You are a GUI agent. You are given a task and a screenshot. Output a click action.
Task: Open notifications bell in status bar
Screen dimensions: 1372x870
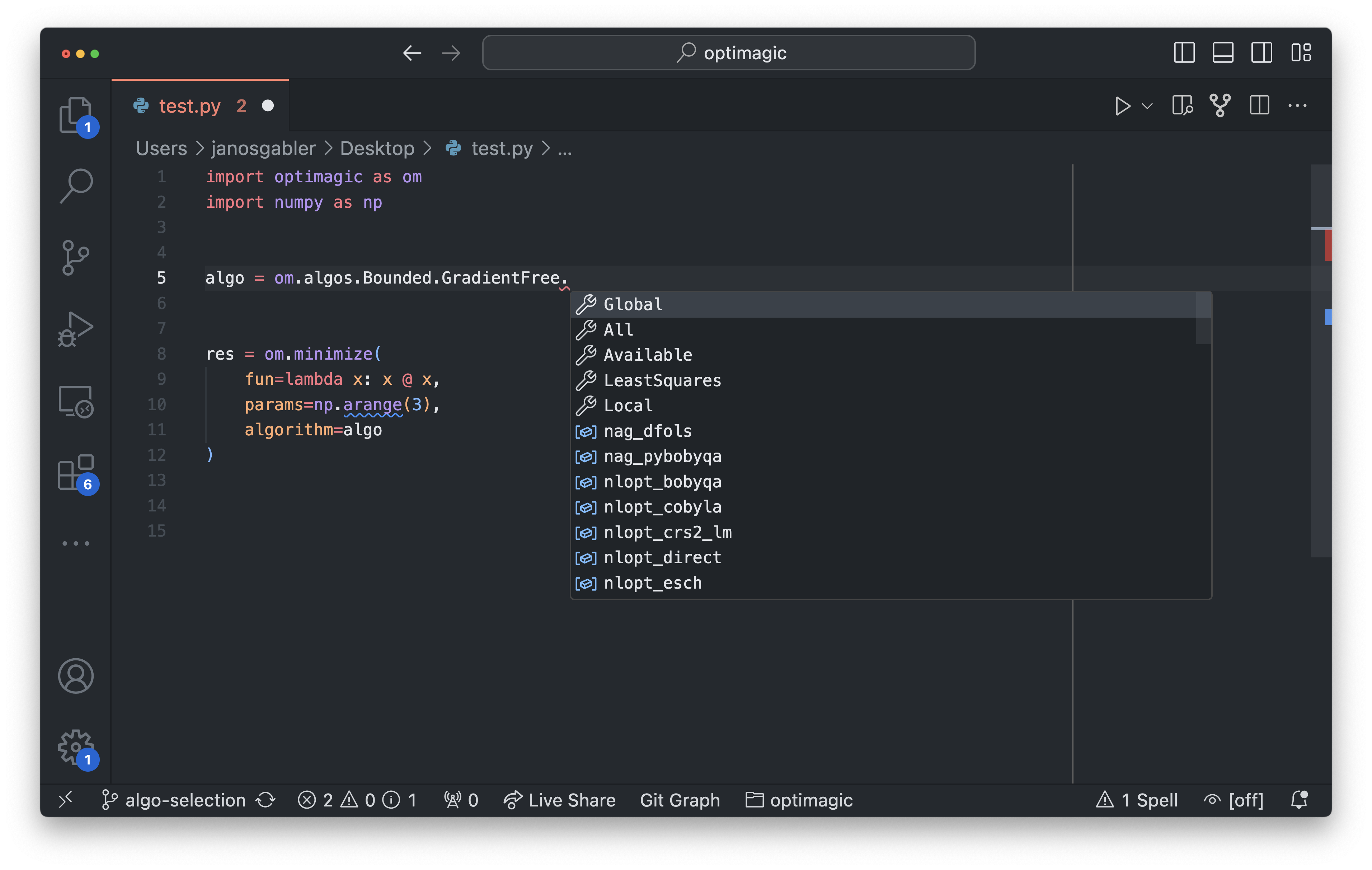(x=1299, y=800)
